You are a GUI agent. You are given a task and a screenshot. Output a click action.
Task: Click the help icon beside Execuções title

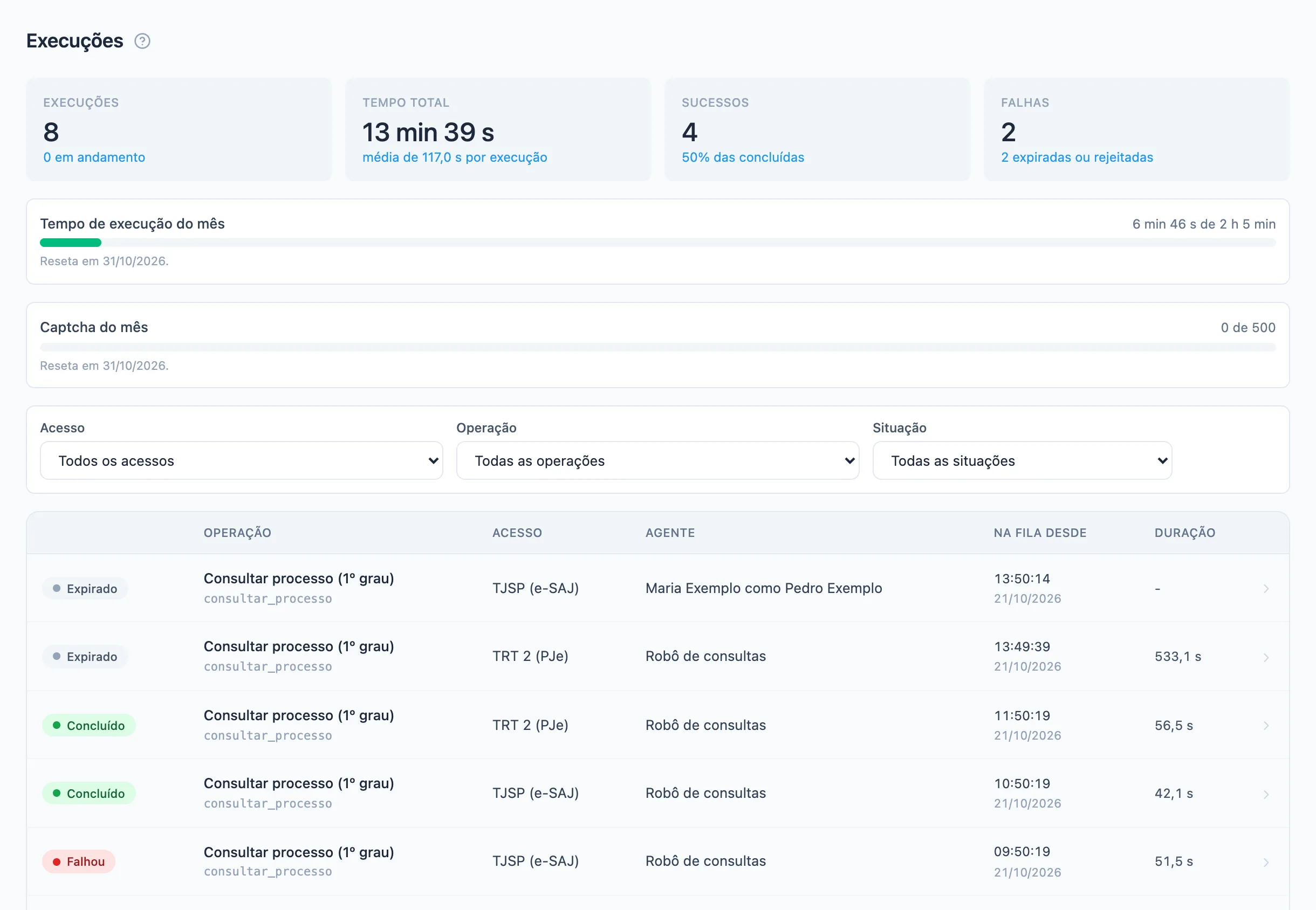point(142,41)
